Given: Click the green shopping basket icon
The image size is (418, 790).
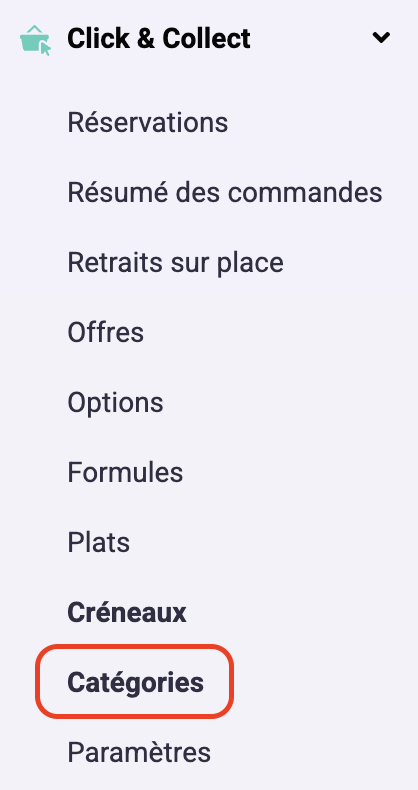Looking at the screenshot, I should point(35,40).
